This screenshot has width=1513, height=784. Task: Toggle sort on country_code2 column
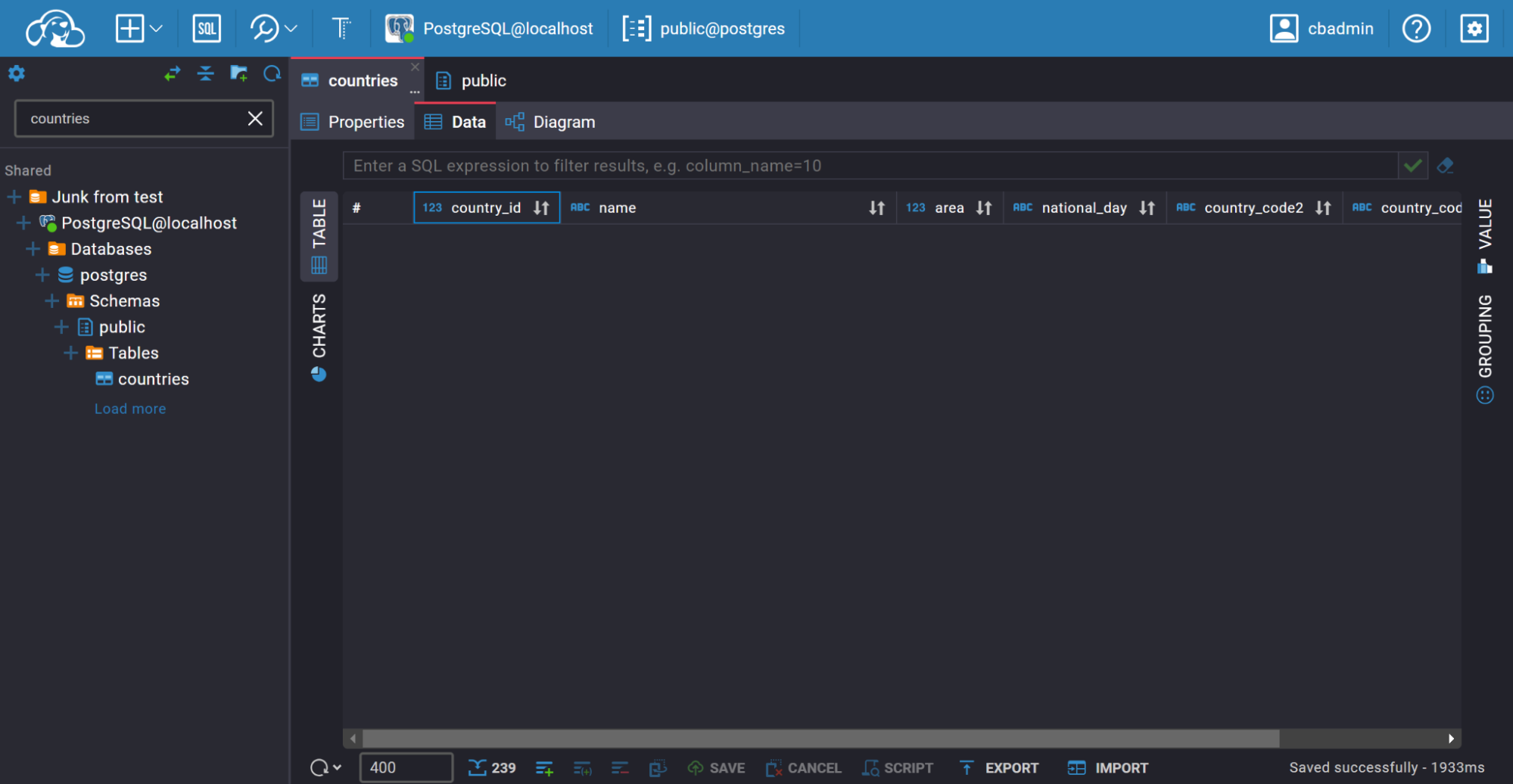click(1322, 207)
